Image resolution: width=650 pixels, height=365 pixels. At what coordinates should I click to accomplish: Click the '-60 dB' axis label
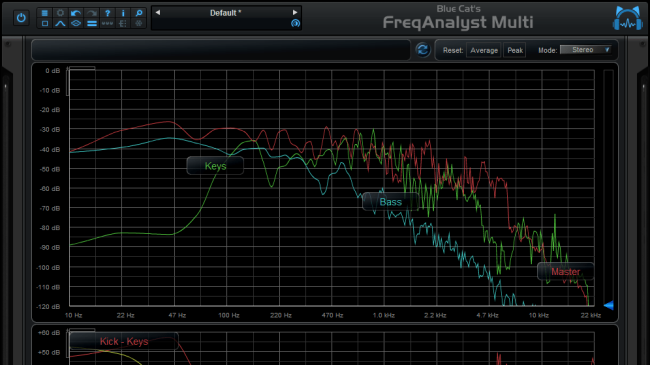50,189
